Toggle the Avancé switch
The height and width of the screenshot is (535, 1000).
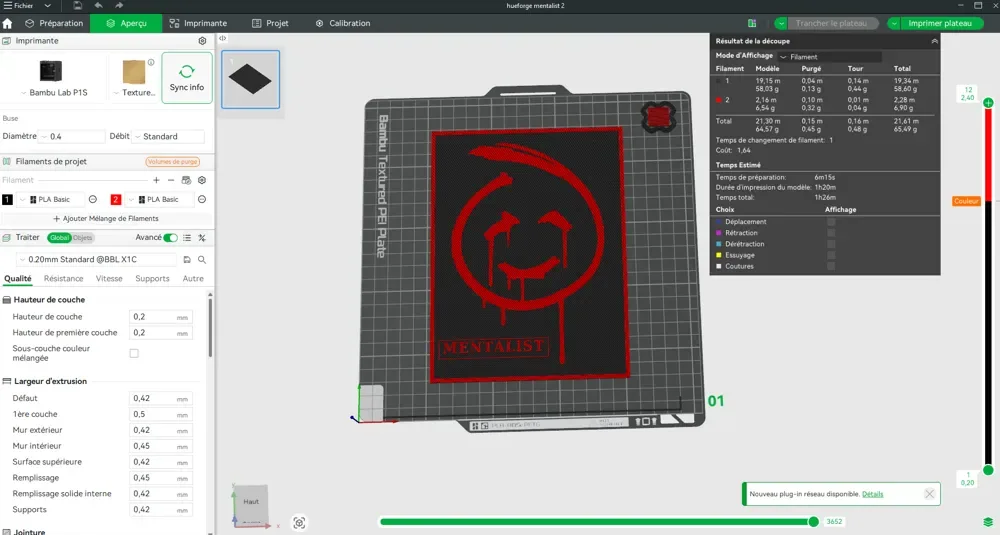click(x=170, y=238)
